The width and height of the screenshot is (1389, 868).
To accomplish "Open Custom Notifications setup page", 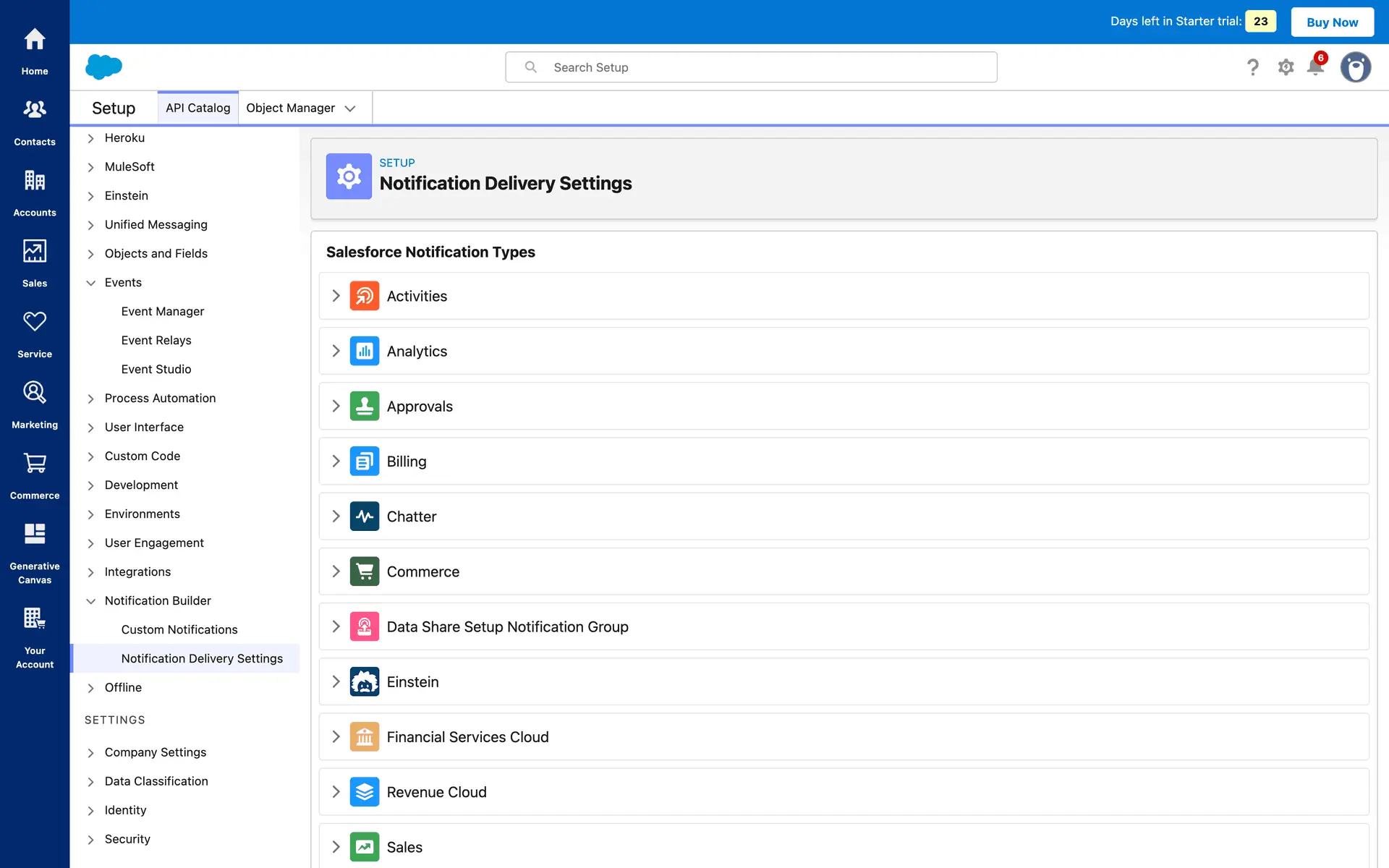I will tap(179, 629).
